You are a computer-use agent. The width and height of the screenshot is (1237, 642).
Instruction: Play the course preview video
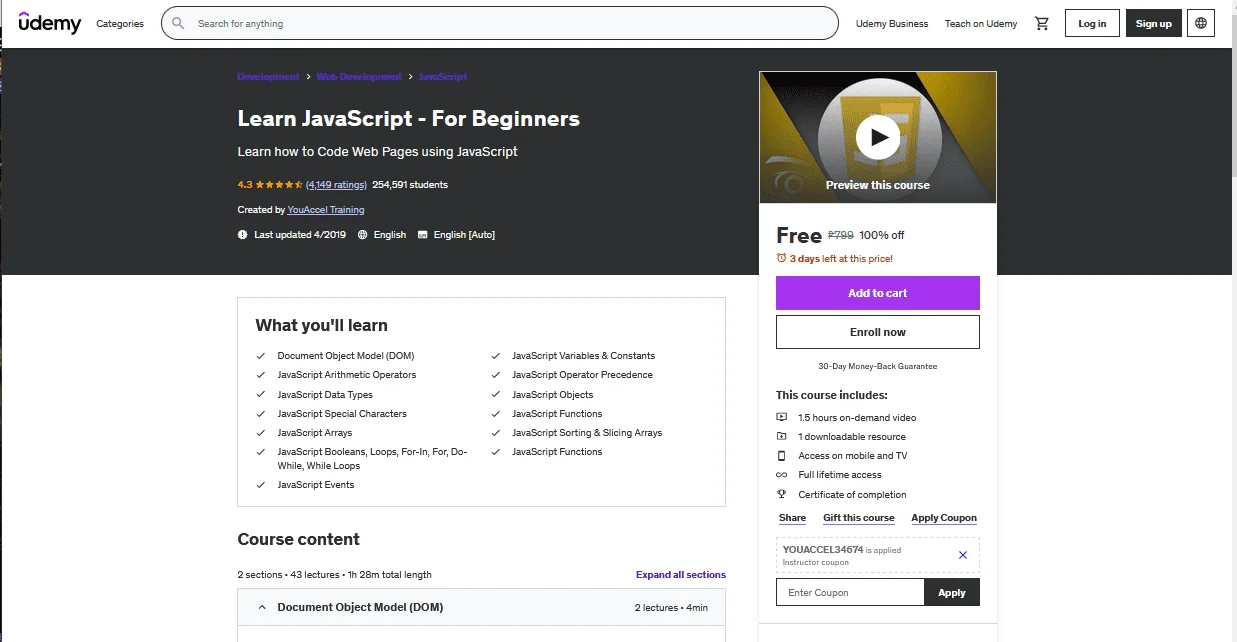coord(878,137)
